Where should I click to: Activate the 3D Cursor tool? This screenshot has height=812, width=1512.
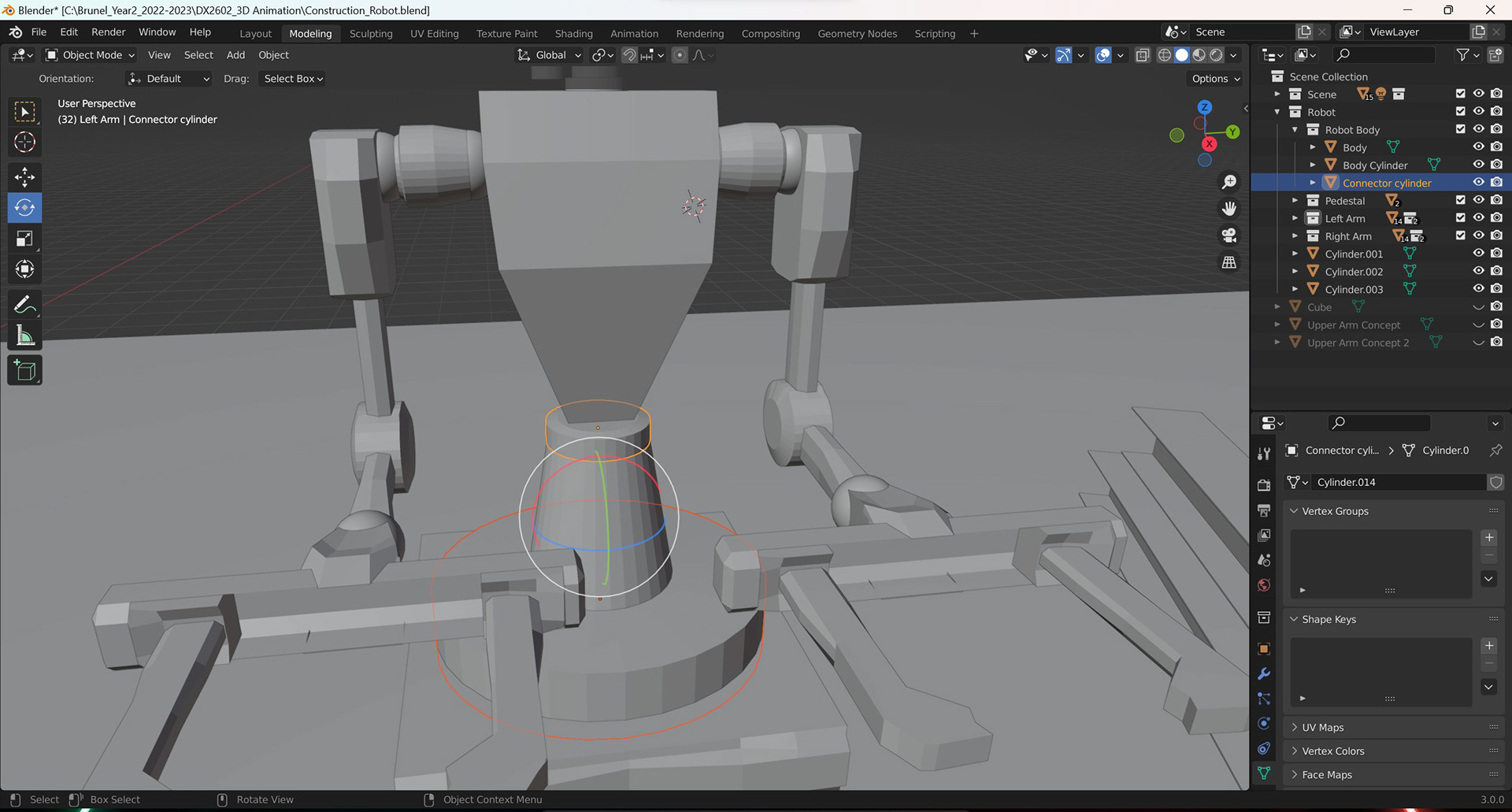coord(25,143)
